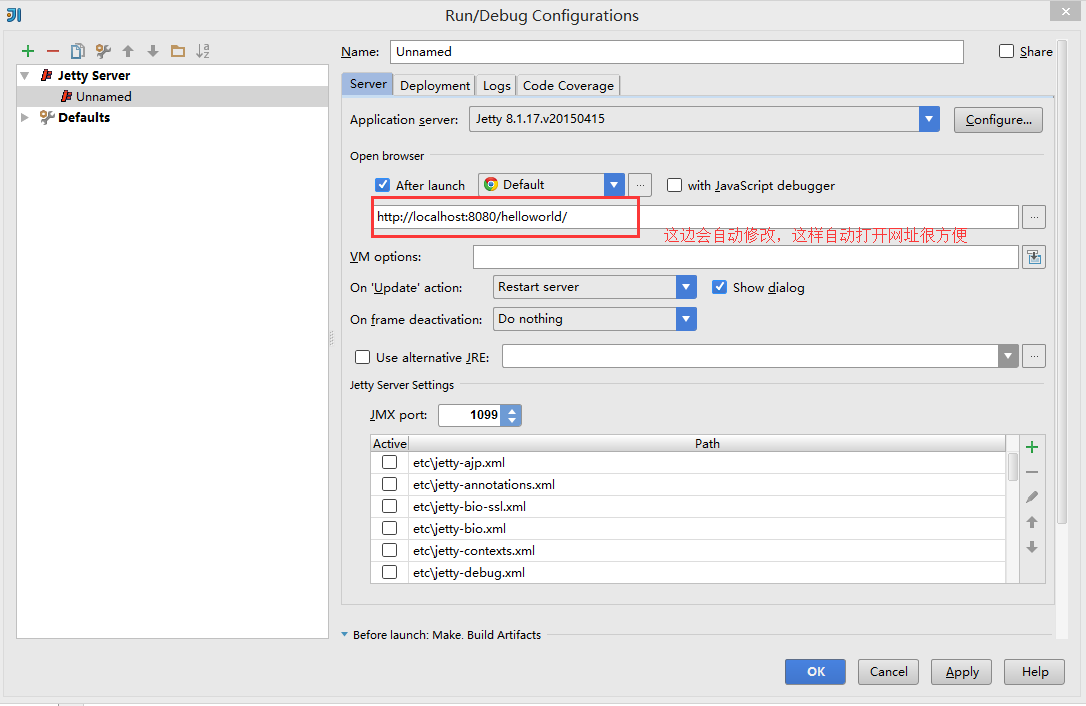Toggle the Share checkbox

[x=1006, y=51]
